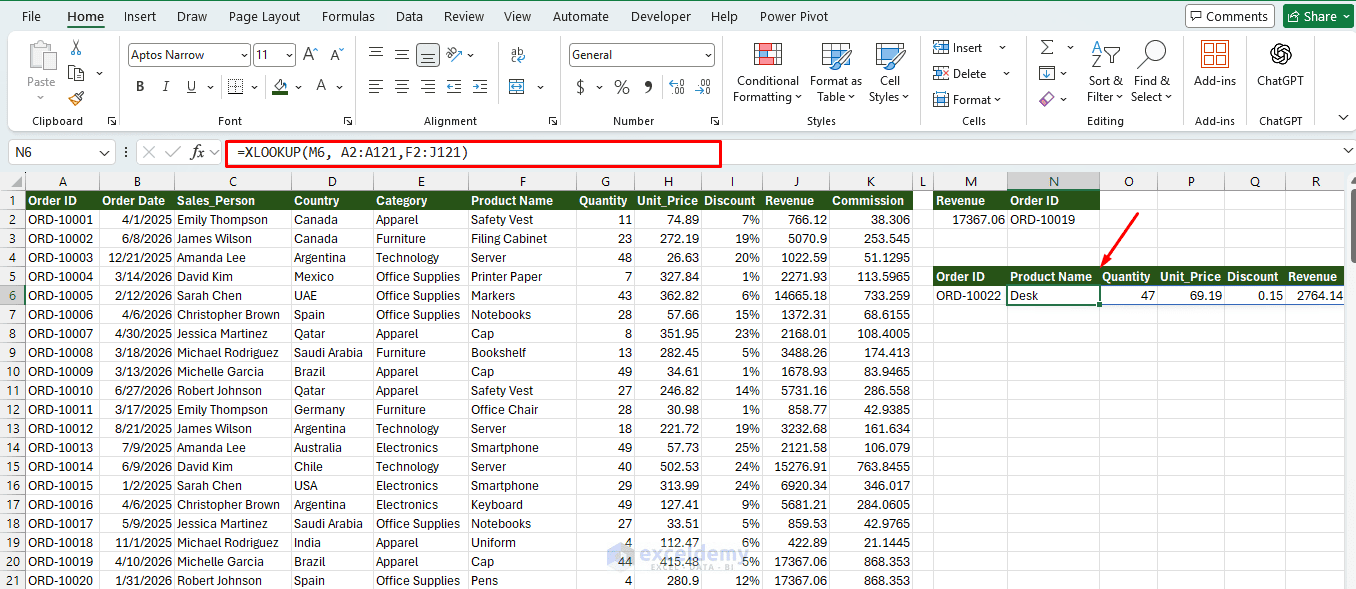Click the Merge & Center icon
Screen dimensions: 1356x589
[x=517, y=87]
